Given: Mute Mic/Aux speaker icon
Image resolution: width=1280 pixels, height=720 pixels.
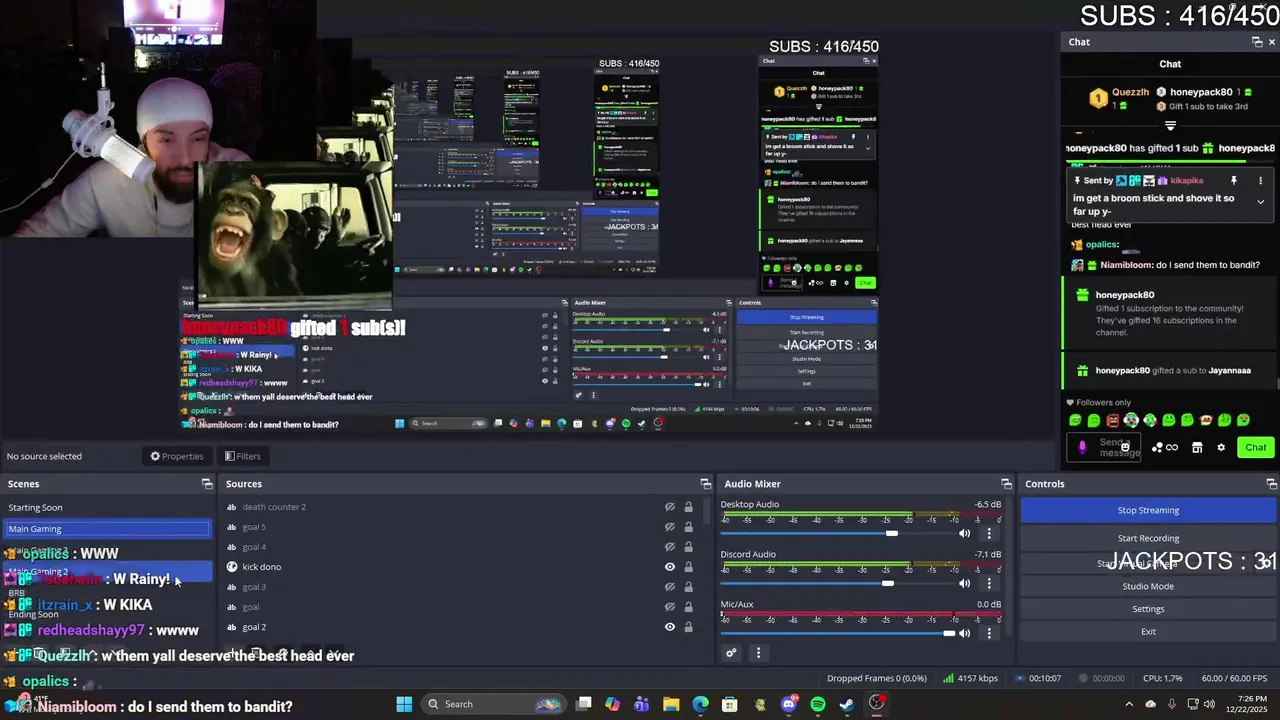Looking at the screenshot, I should point(965,633).
